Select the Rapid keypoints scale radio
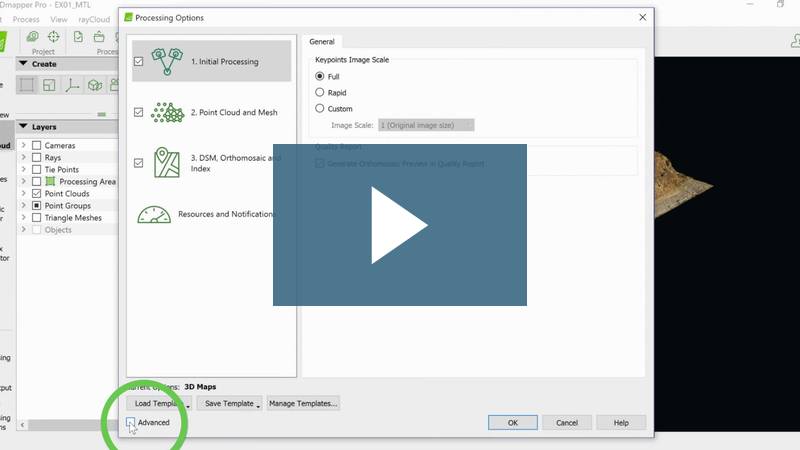 click(319, 92)
